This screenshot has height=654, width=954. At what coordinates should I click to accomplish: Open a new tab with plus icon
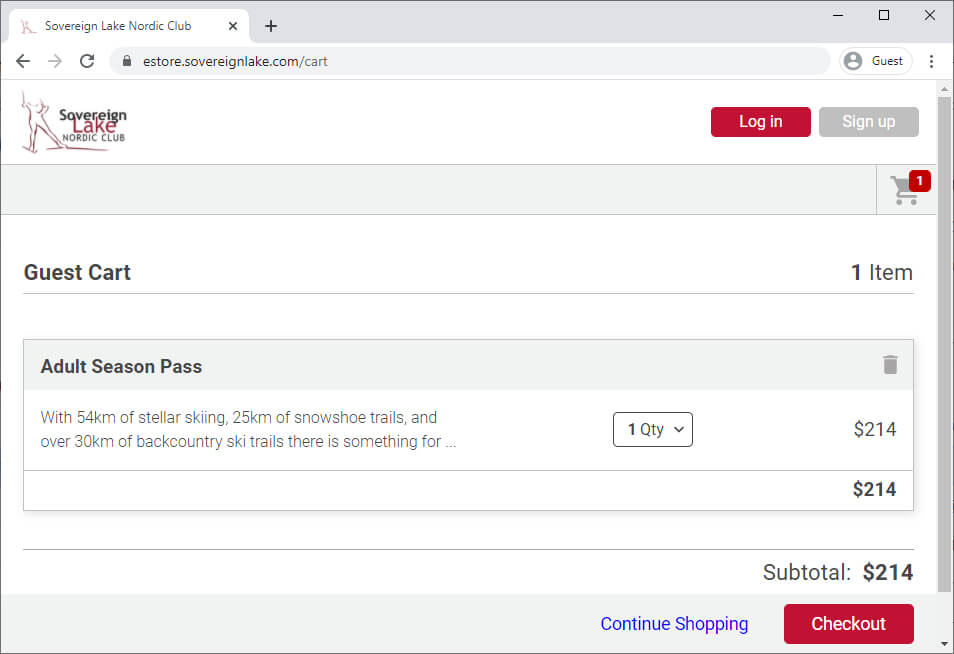pyautogui.click(x=271, y=26)
